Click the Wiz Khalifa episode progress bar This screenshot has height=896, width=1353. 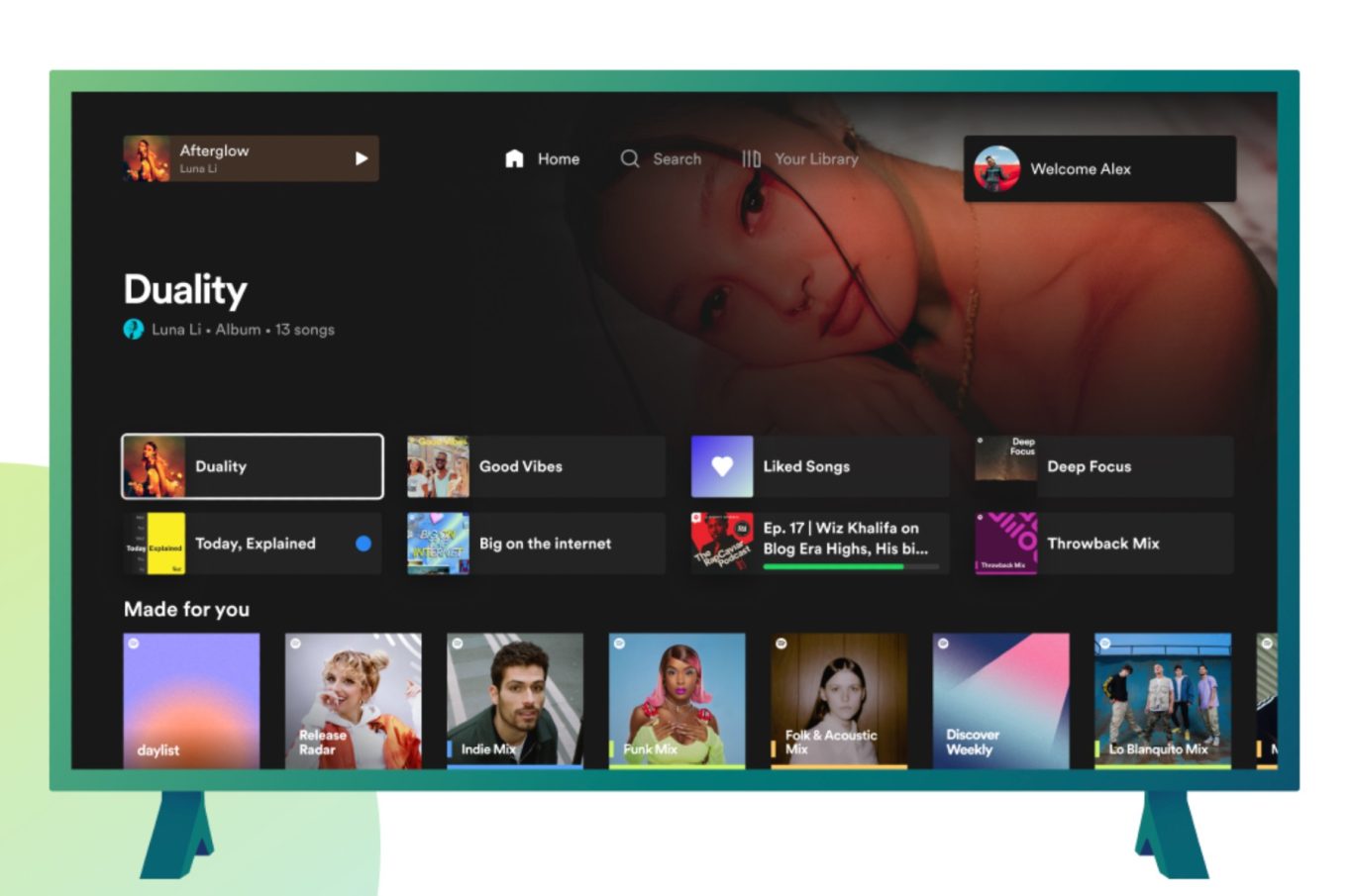850,567
